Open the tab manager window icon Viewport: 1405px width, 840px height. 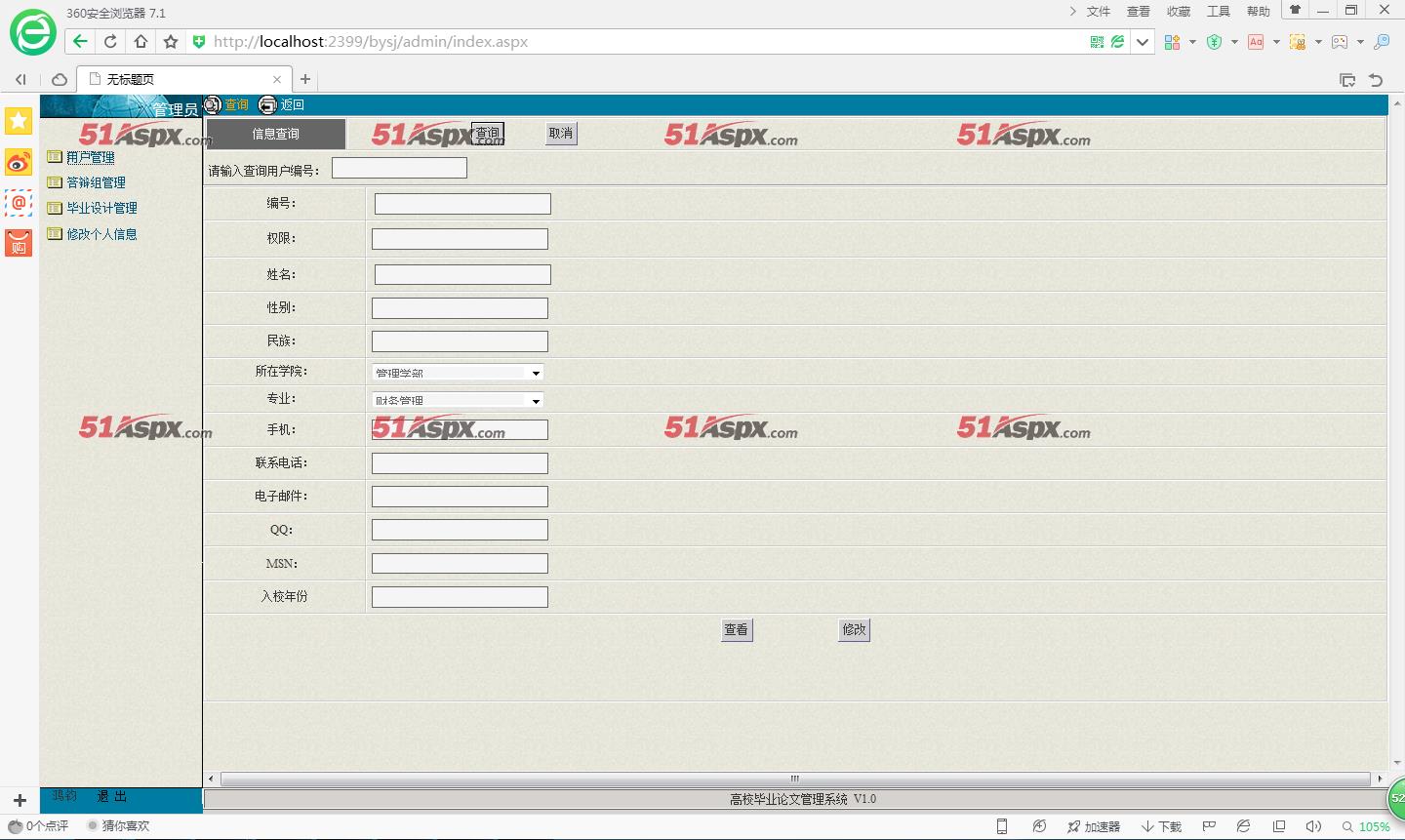click(1347, 80)
